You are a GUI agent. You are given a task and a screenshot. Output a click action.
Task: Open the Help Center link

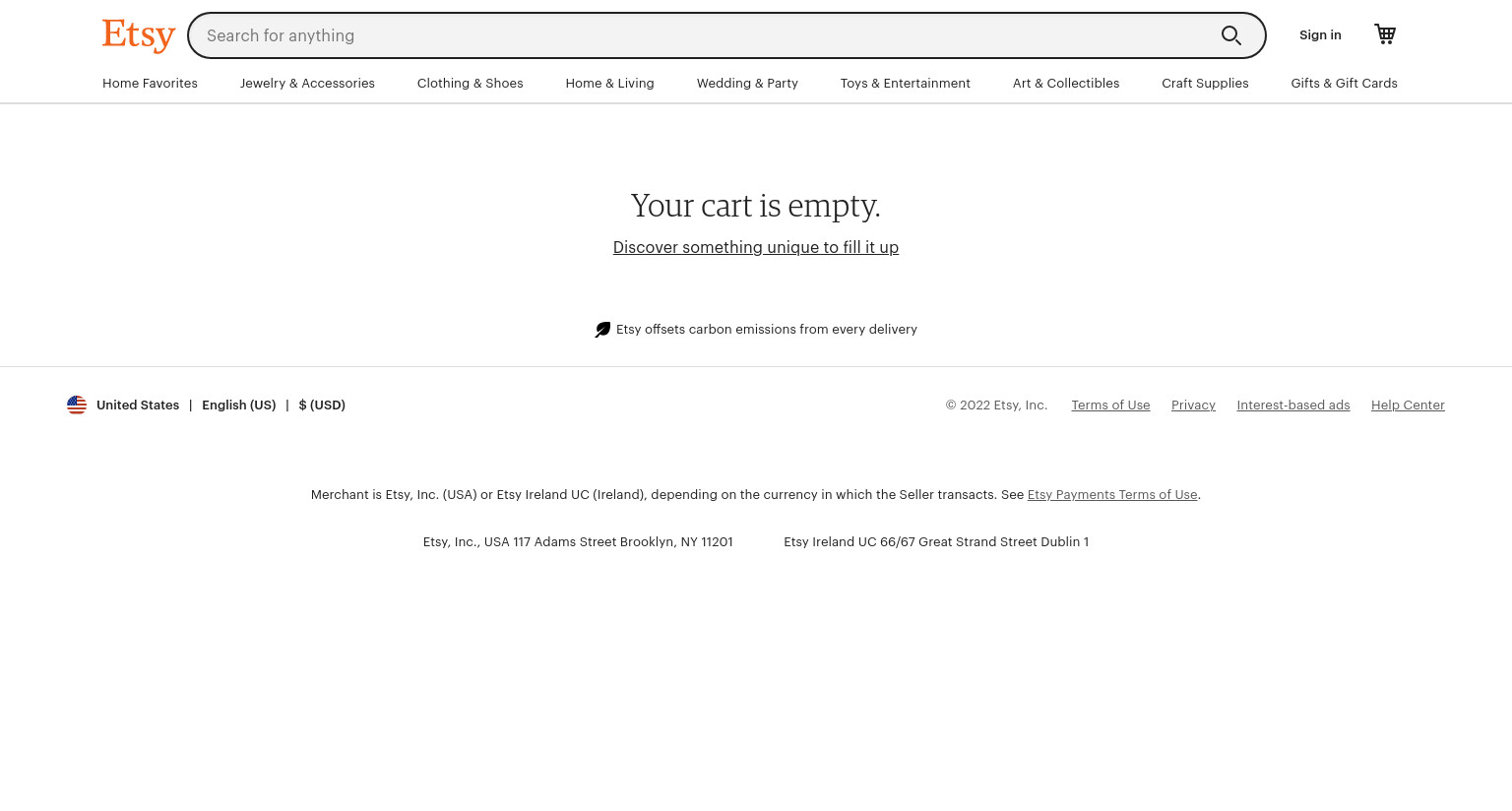(1408, 405)
